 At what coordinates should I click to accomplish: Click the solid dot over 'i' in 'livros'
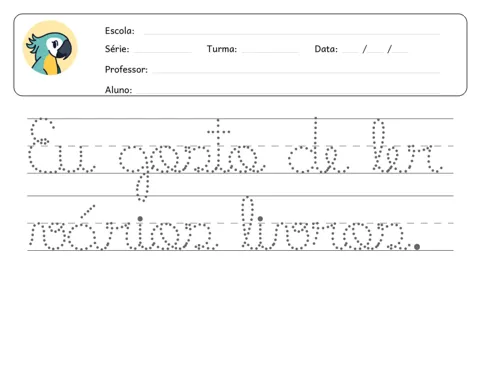point(260,219)
